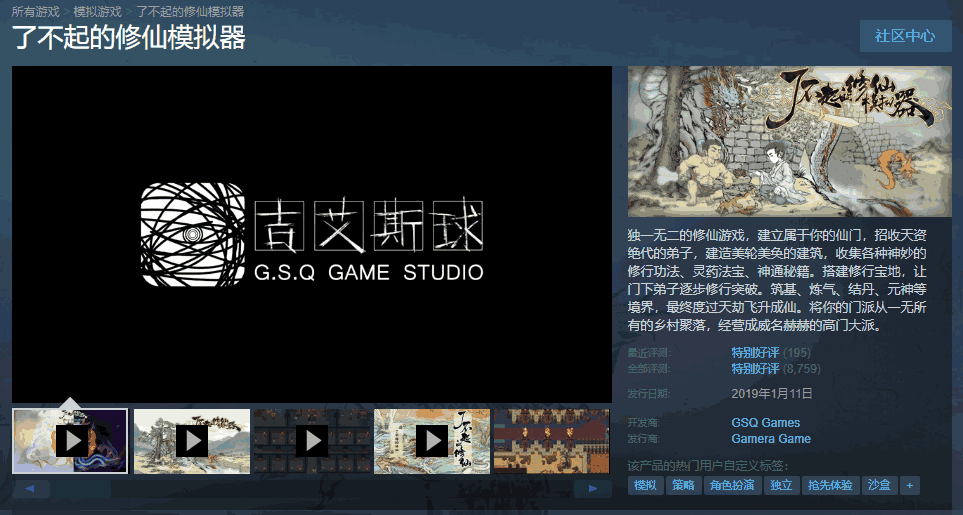The width and height of the screenshot is (963, 515).
Task: Play the second trailer thumbnail
Action: 191,440
